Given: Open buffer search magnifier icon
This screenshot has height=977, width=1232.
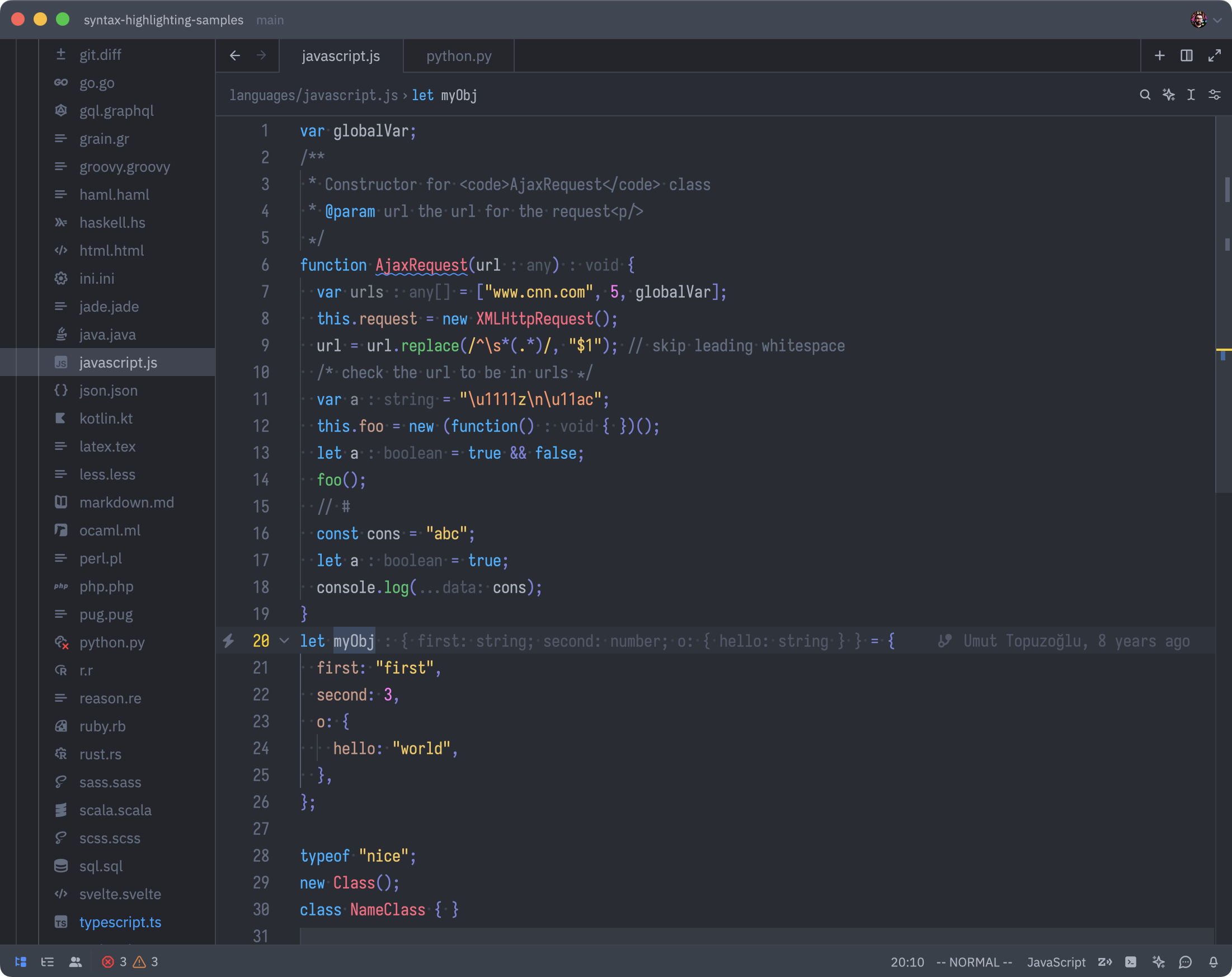Looking at the screenshot, I should 1145,95.
